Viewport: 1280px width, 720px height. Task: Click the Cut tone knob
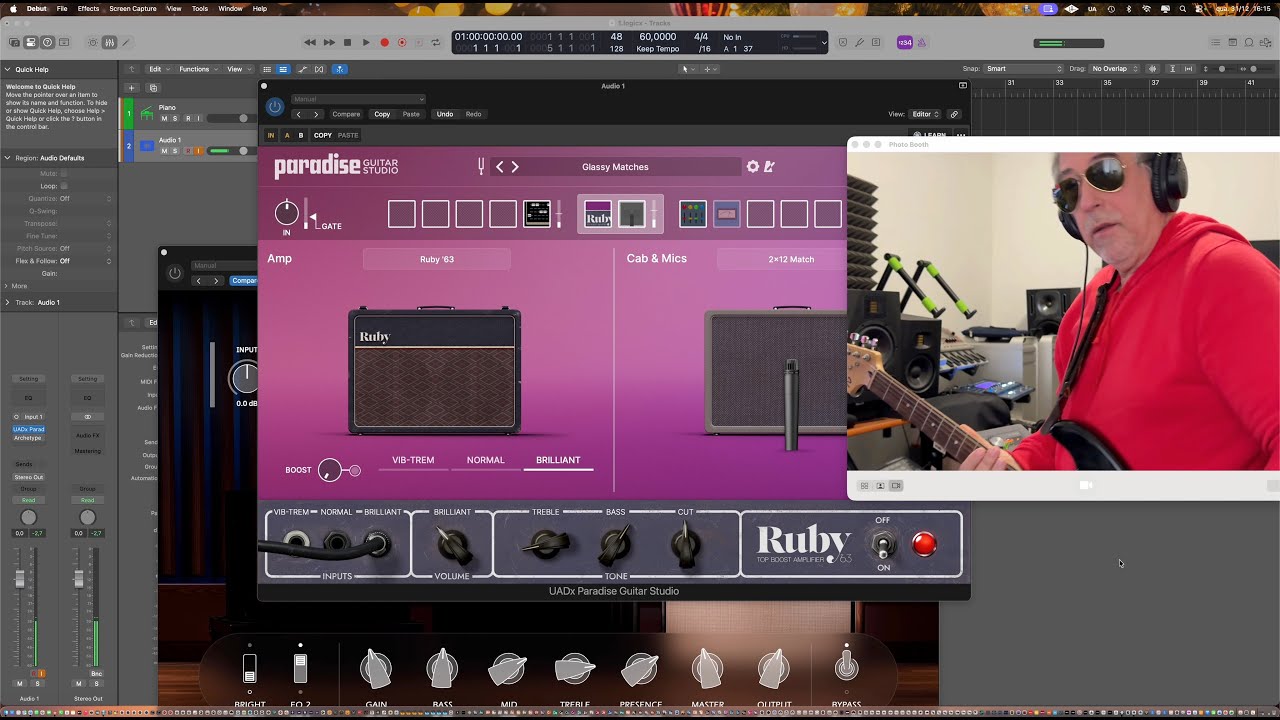coord(685,545)
